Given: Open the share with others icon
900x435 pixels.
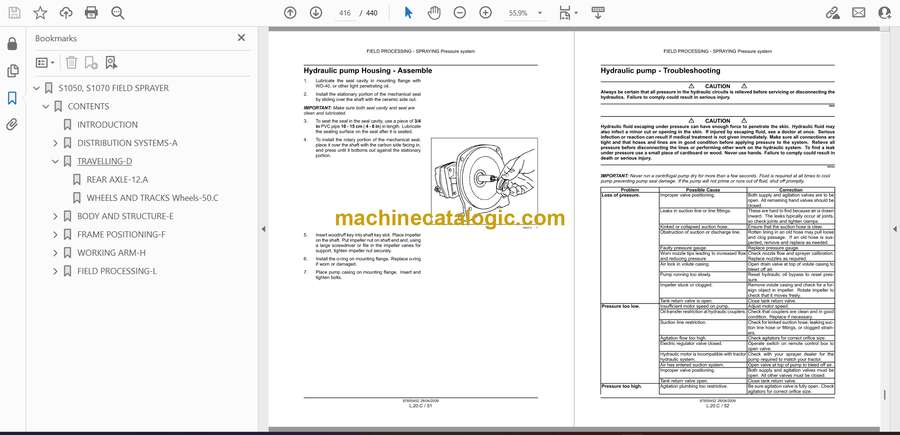Looking at the screenshot, I should coord(885,13).
